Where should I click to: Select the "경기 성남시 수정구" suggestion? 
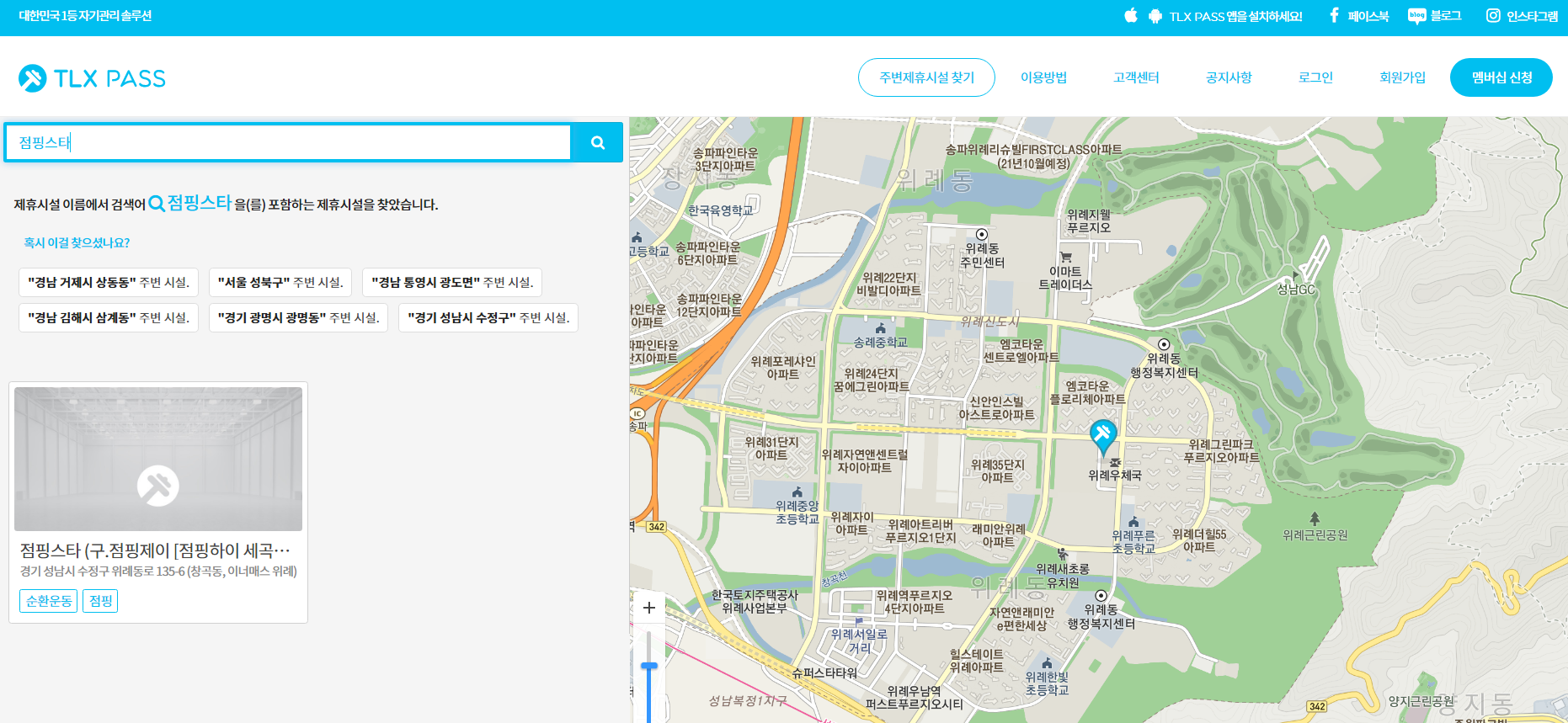point(488,318)
